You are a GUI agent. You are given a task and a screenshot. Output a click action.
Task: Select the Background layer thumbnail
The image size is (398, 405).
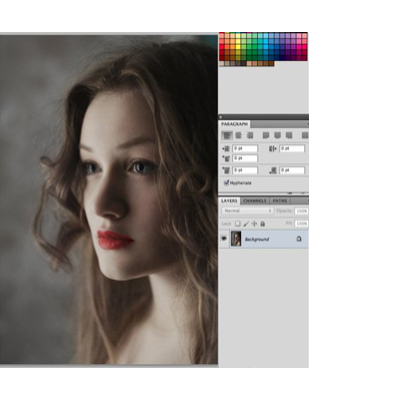click(x=236, y=239)
